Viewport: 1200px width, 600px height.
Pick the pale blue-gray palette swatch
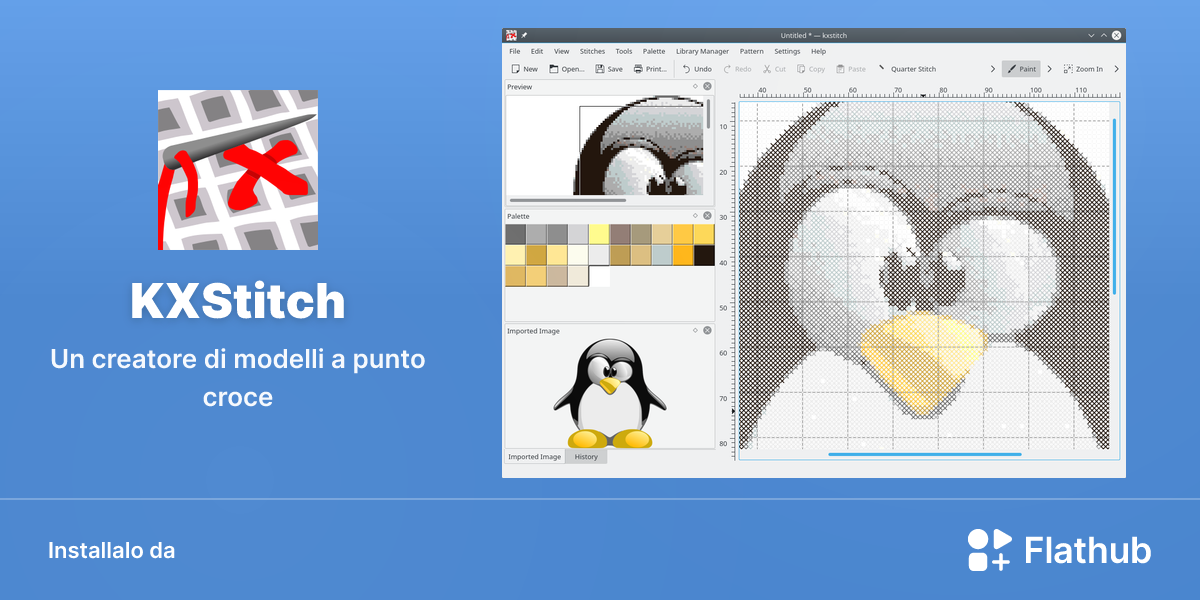click(x=662, y=255)
